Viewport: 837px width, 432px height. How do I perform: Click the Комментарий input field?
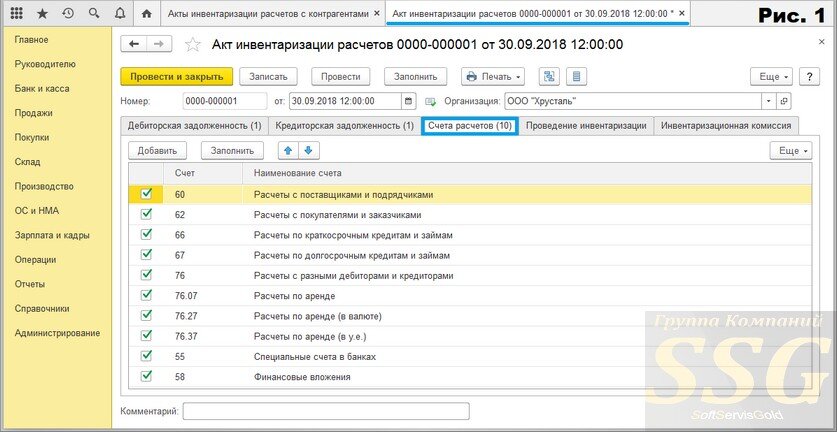(x=326, y=412)
